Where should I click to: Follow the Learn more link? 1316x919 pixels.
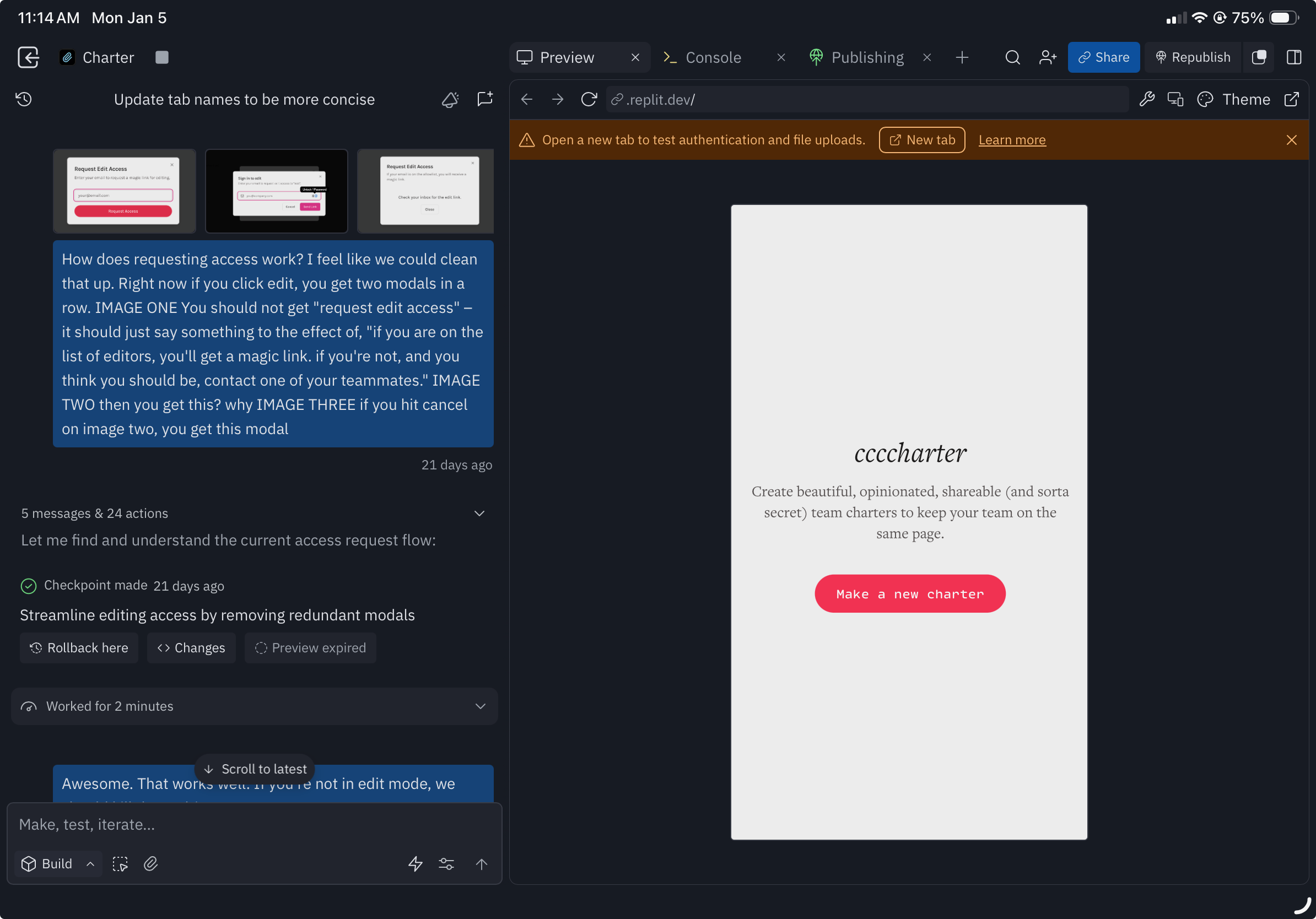1012,140
